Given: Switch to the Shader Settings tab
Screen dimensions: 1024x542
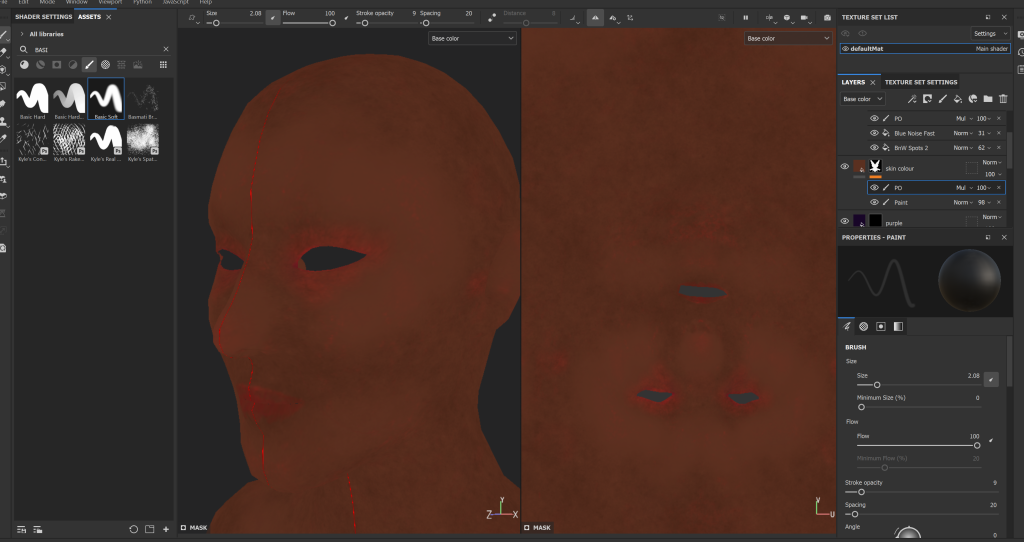Looking at the screenshot, I should click(44, 17).
